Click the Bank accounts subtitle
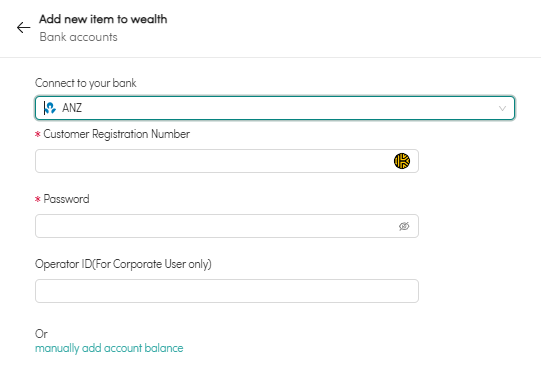The width and height of the screenshot is (541, 372). 79,37
